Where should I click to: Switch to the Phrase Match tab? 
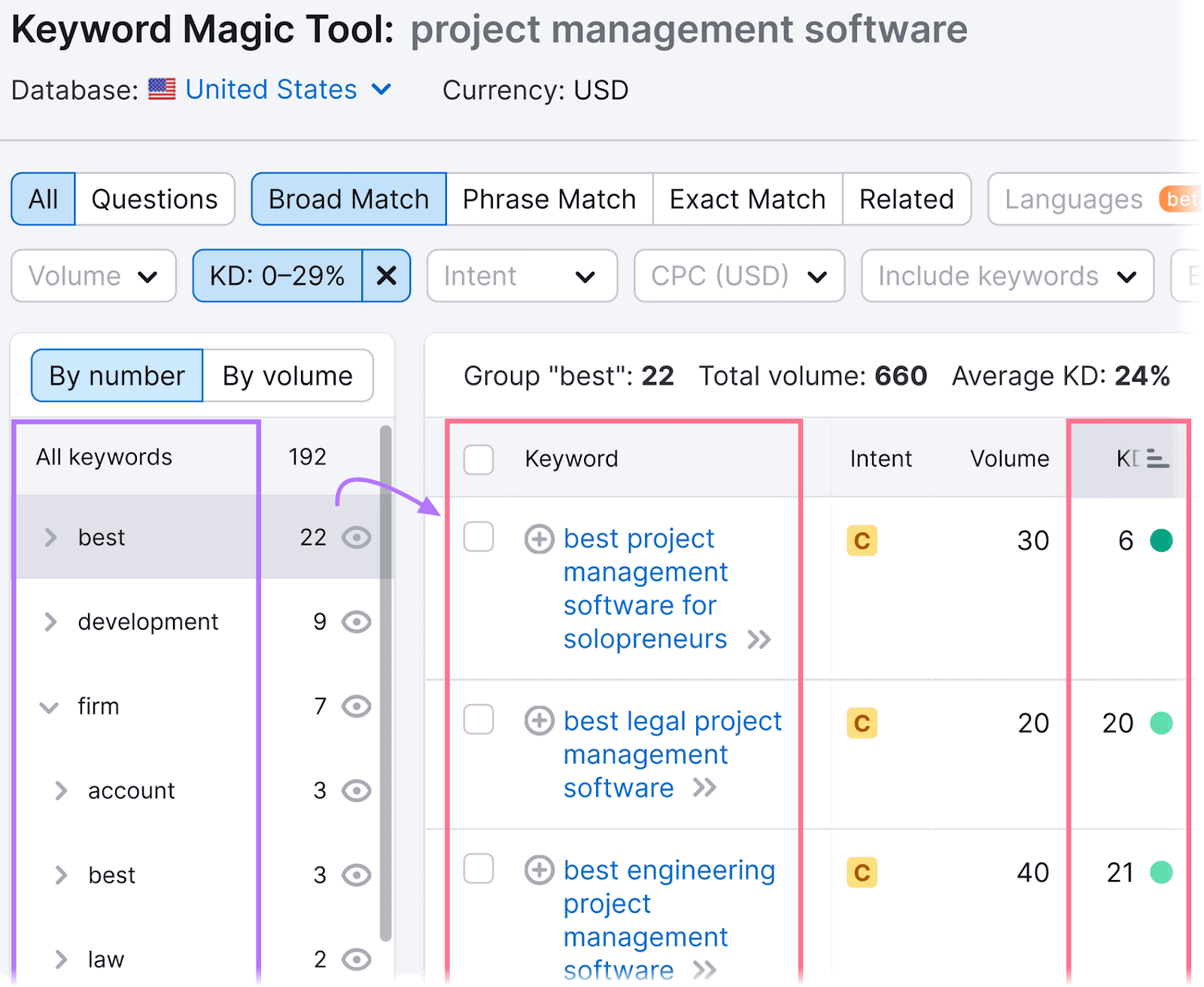coord(549,199)
